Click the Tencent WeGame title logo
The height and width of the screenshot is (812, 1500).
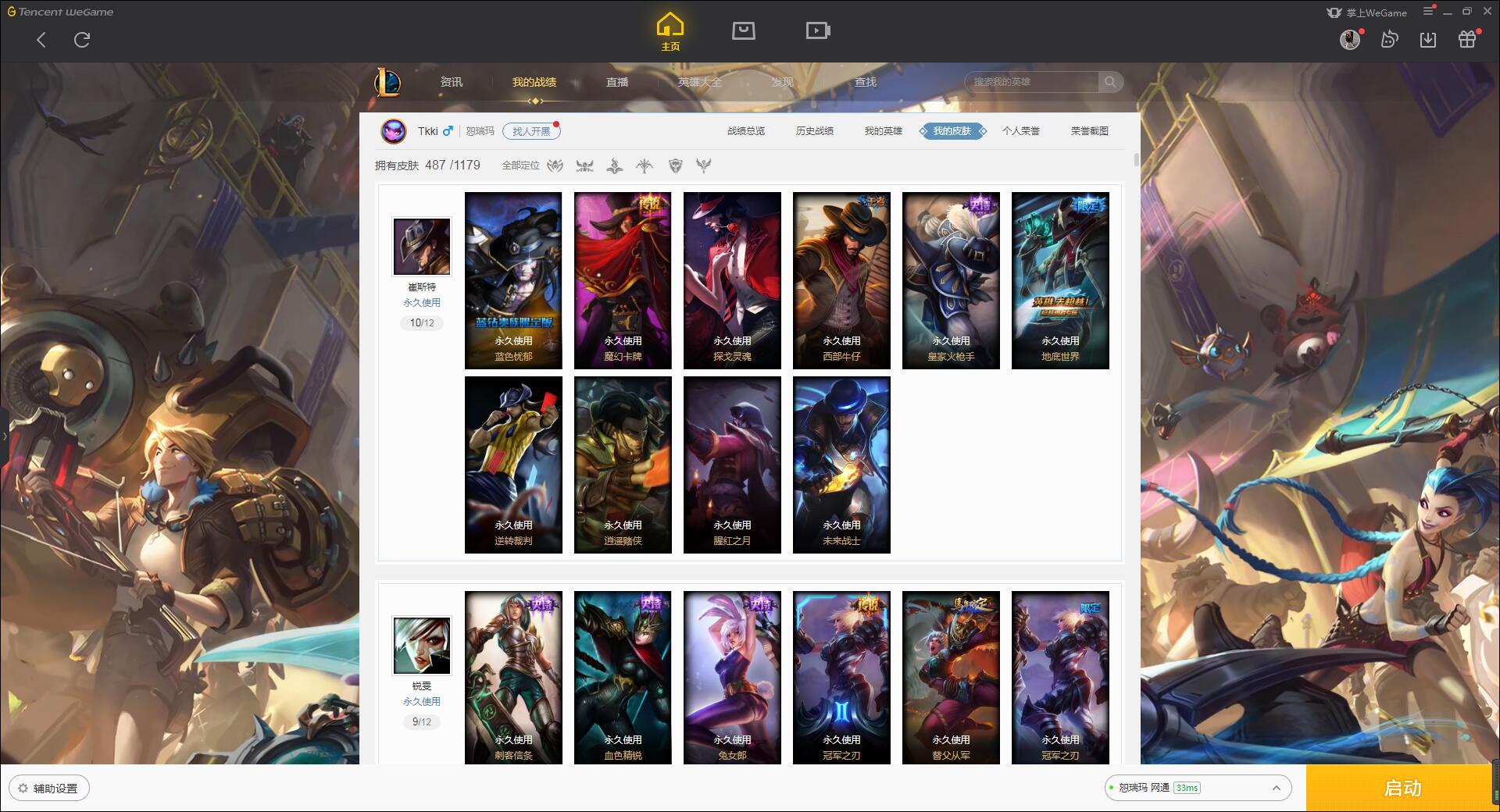pos(61,12)
